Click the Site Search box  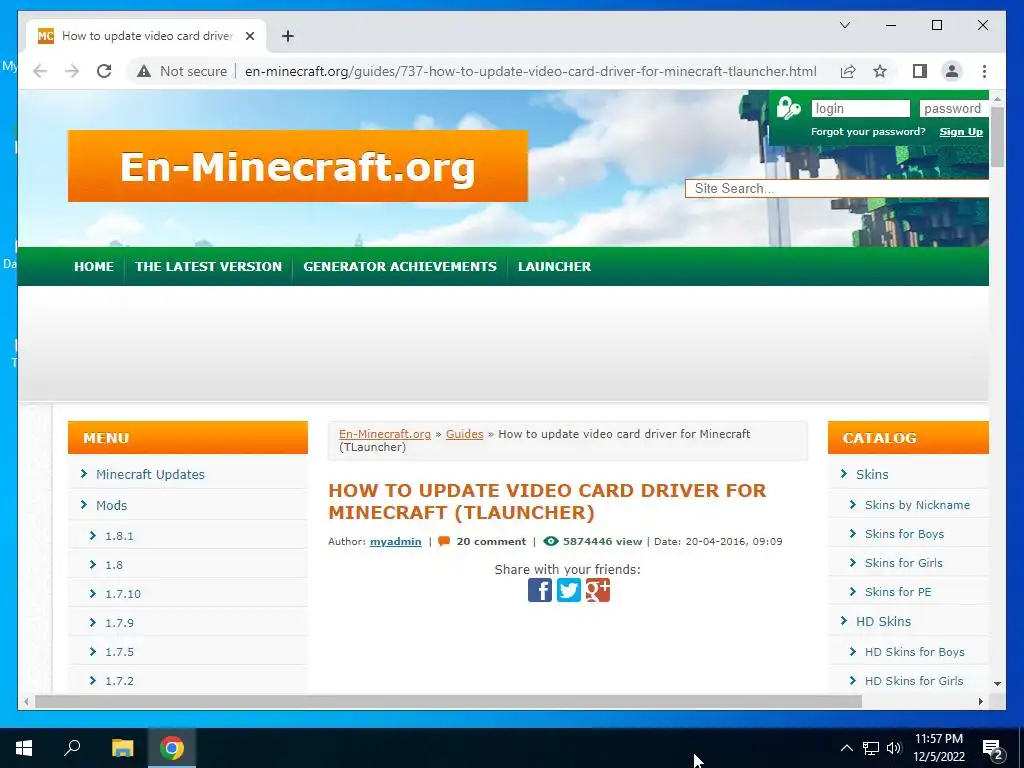click(x=837, y=189)
